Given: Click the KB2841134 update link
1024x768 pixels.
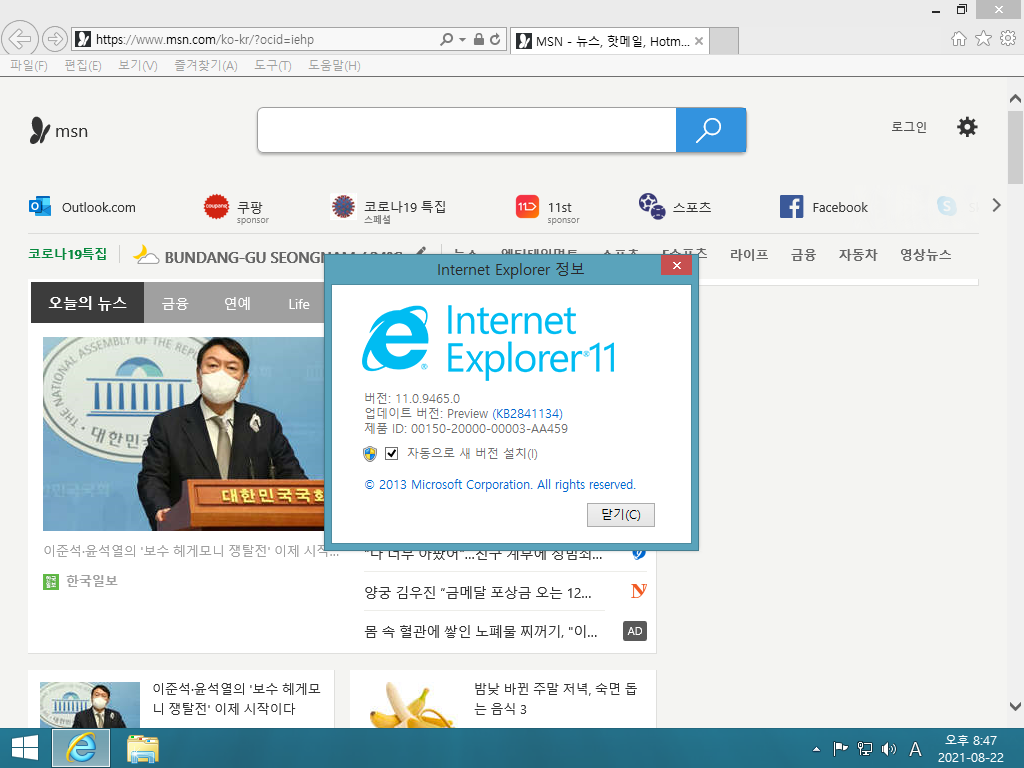Looking at the screenshot, I should tap(527, 413).
